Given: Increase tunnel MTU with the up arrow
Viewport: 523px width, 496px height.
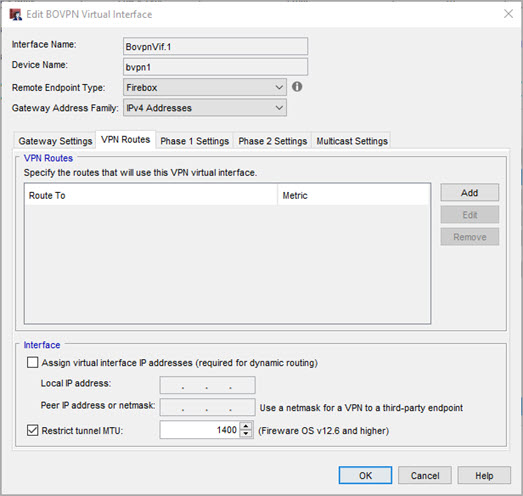Looking at the screenshot, I should coord(246,426).
